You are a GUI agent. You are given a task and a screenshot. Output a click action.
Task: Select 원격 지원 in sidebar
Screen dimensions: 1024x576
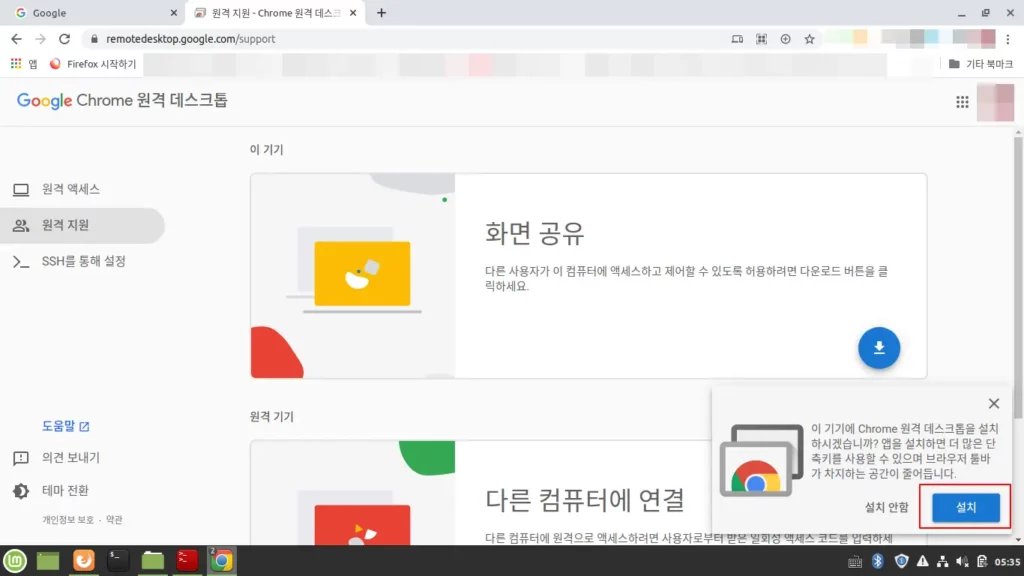(x=82, y=225)
